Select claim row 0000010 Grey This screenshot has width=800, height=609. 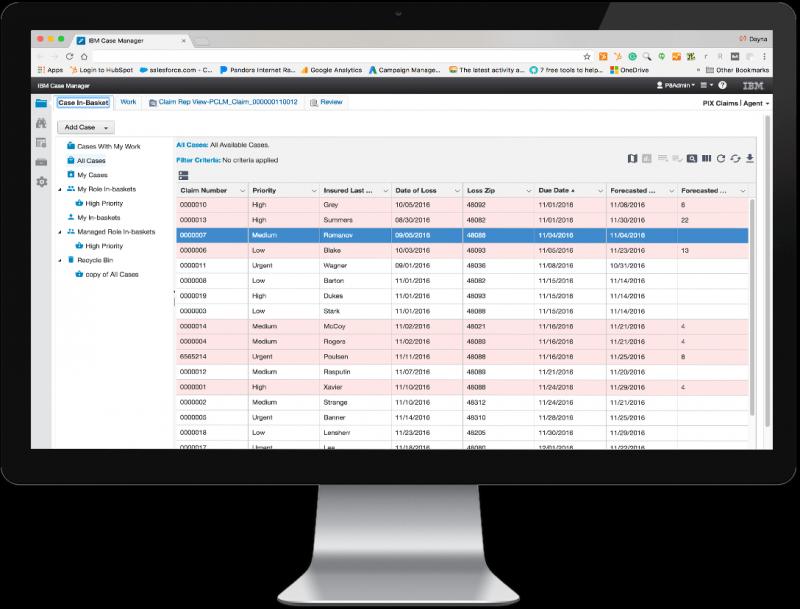coord(462,205)
